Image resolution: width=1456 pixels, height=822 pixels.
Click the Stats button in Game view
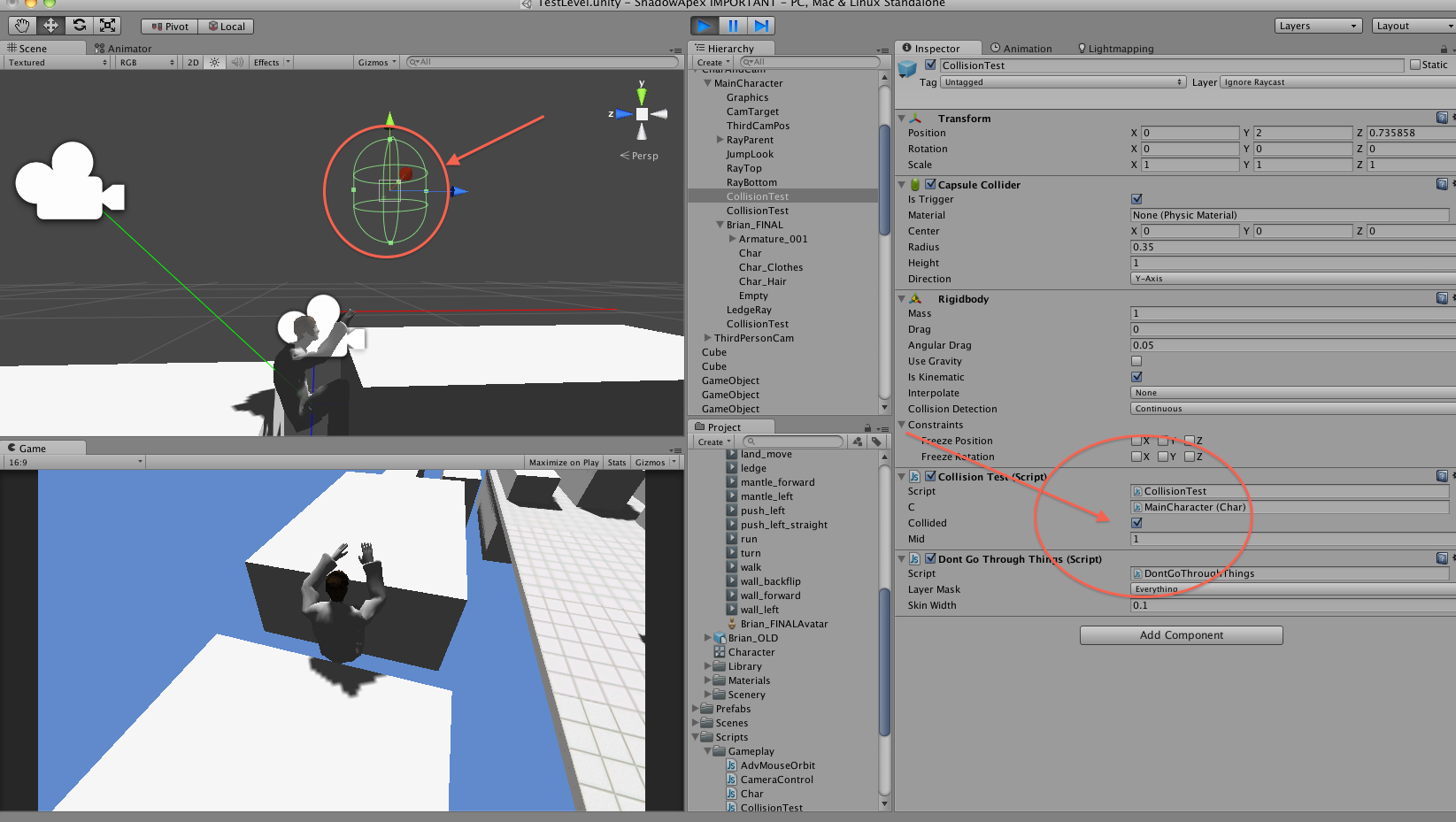pyautogui.click(x=617, y=463)
